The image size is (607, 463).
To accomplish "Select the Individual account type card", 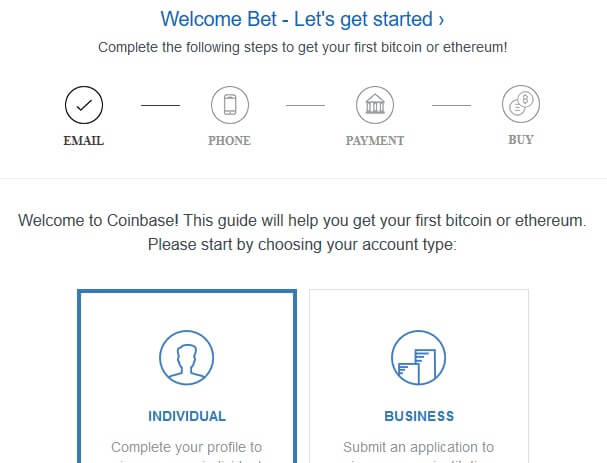I will [187, 376].
